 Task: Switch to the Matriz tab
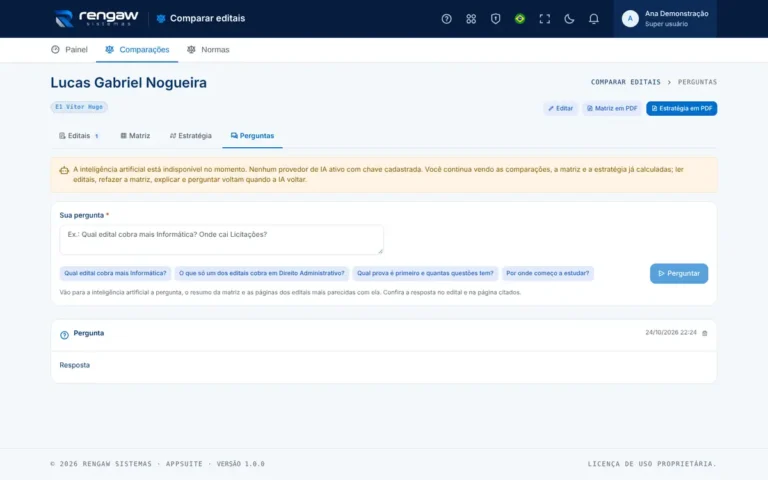[135, 136]
